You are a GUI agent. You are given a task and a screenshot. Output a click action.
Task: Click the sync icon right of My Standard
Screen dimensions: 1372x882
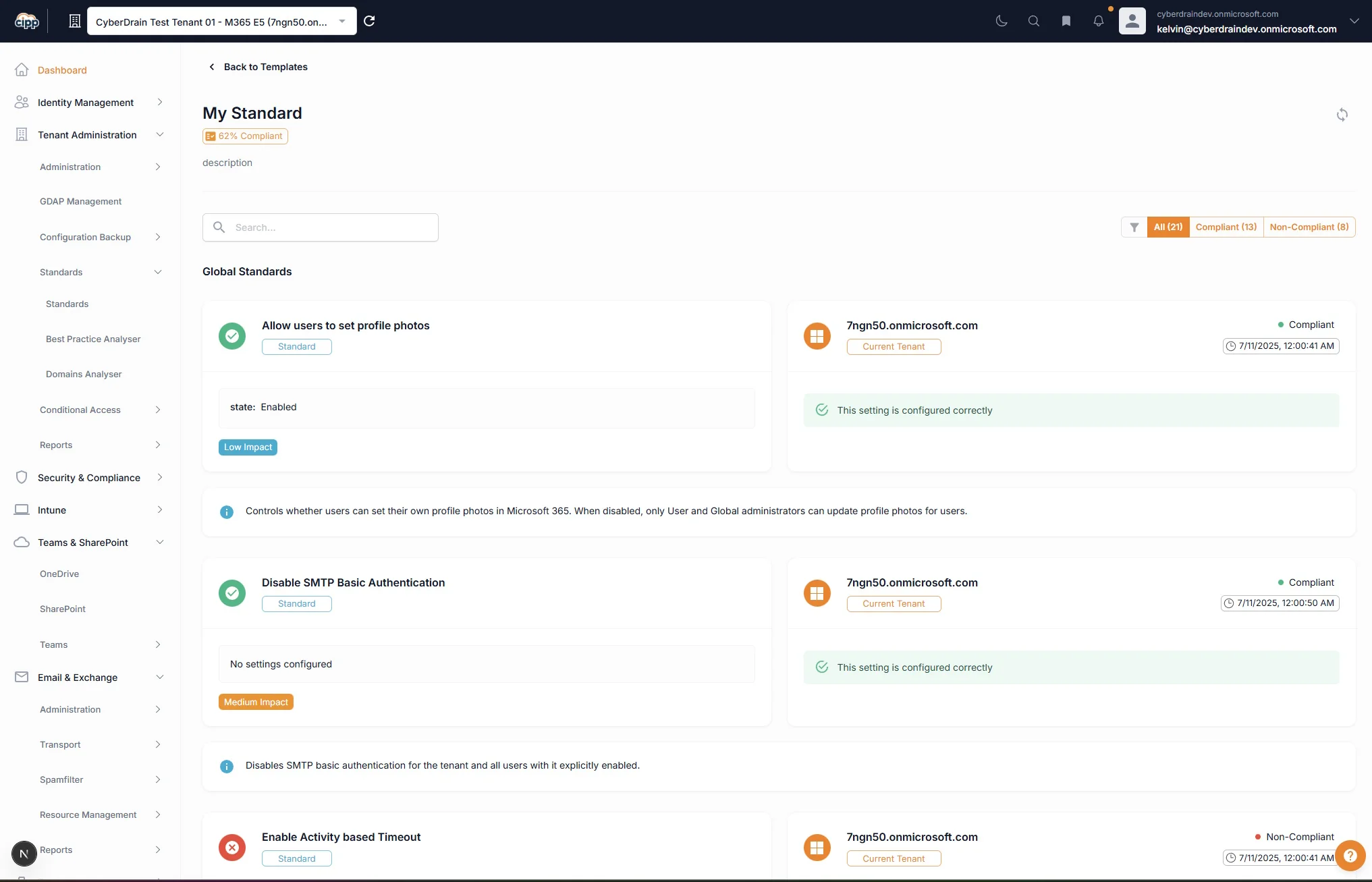1342,115
